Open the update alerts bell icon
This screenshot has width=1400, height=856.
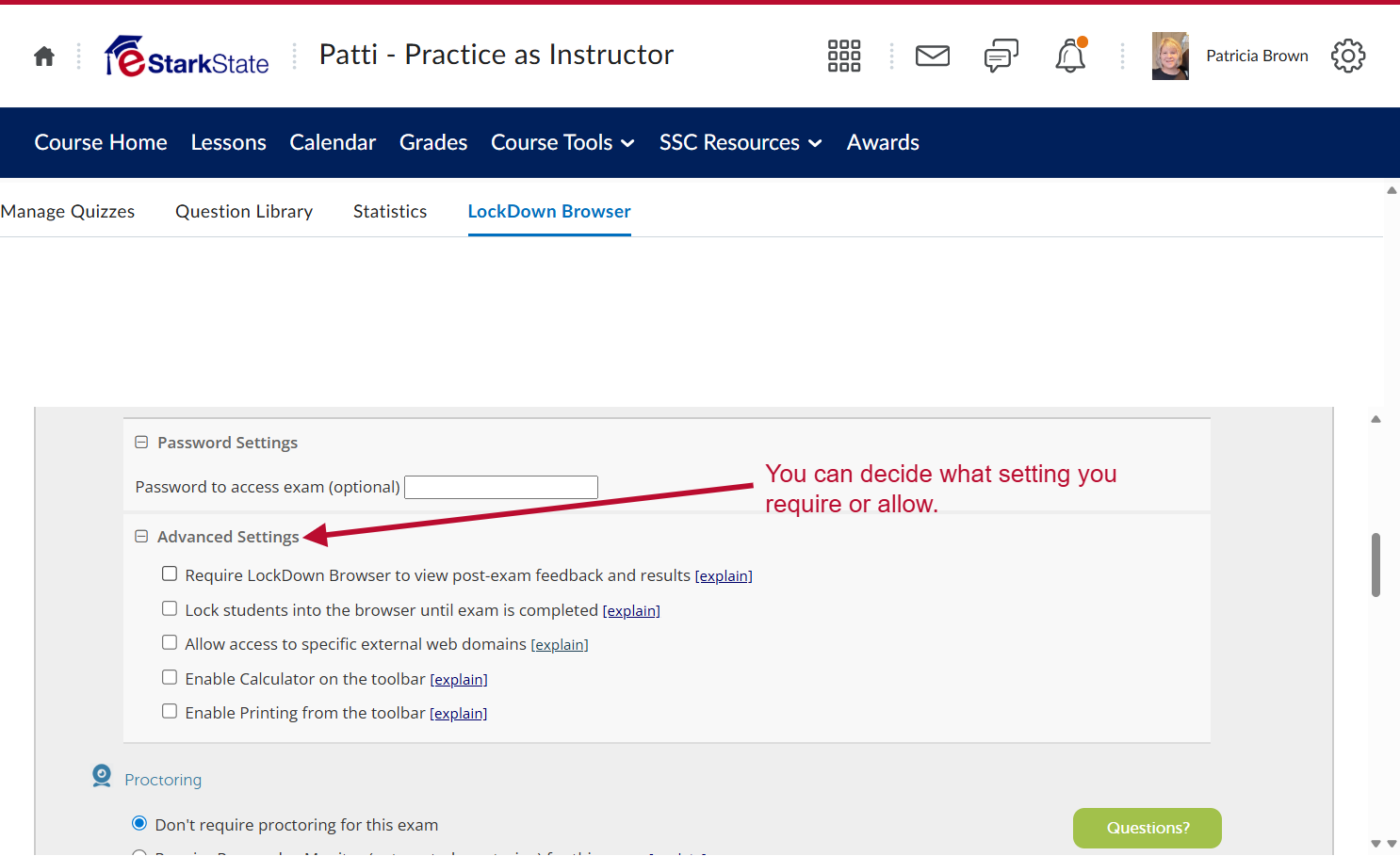point(1070,56)
